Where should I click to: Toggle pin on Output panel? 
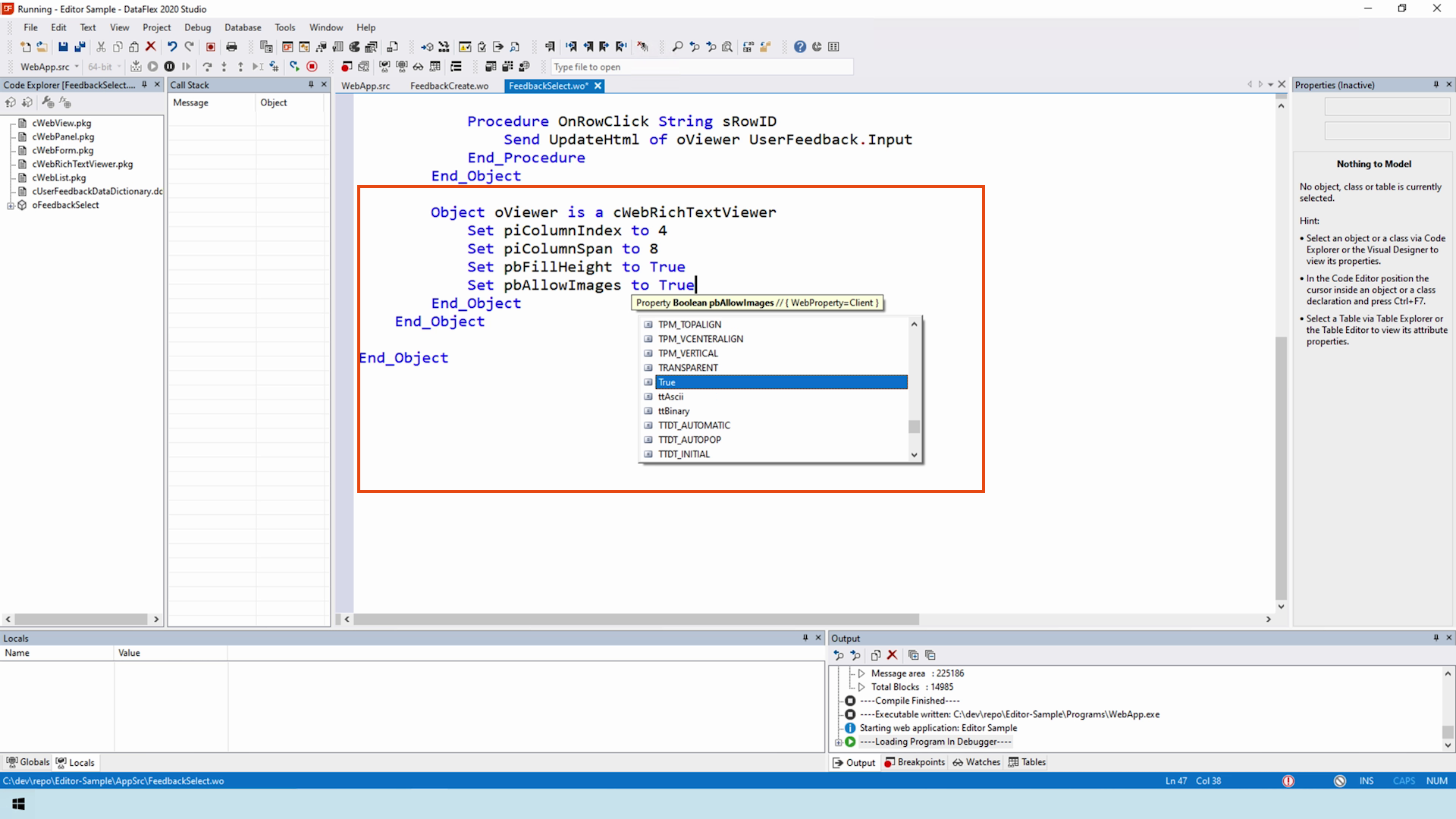point(1436,639)
